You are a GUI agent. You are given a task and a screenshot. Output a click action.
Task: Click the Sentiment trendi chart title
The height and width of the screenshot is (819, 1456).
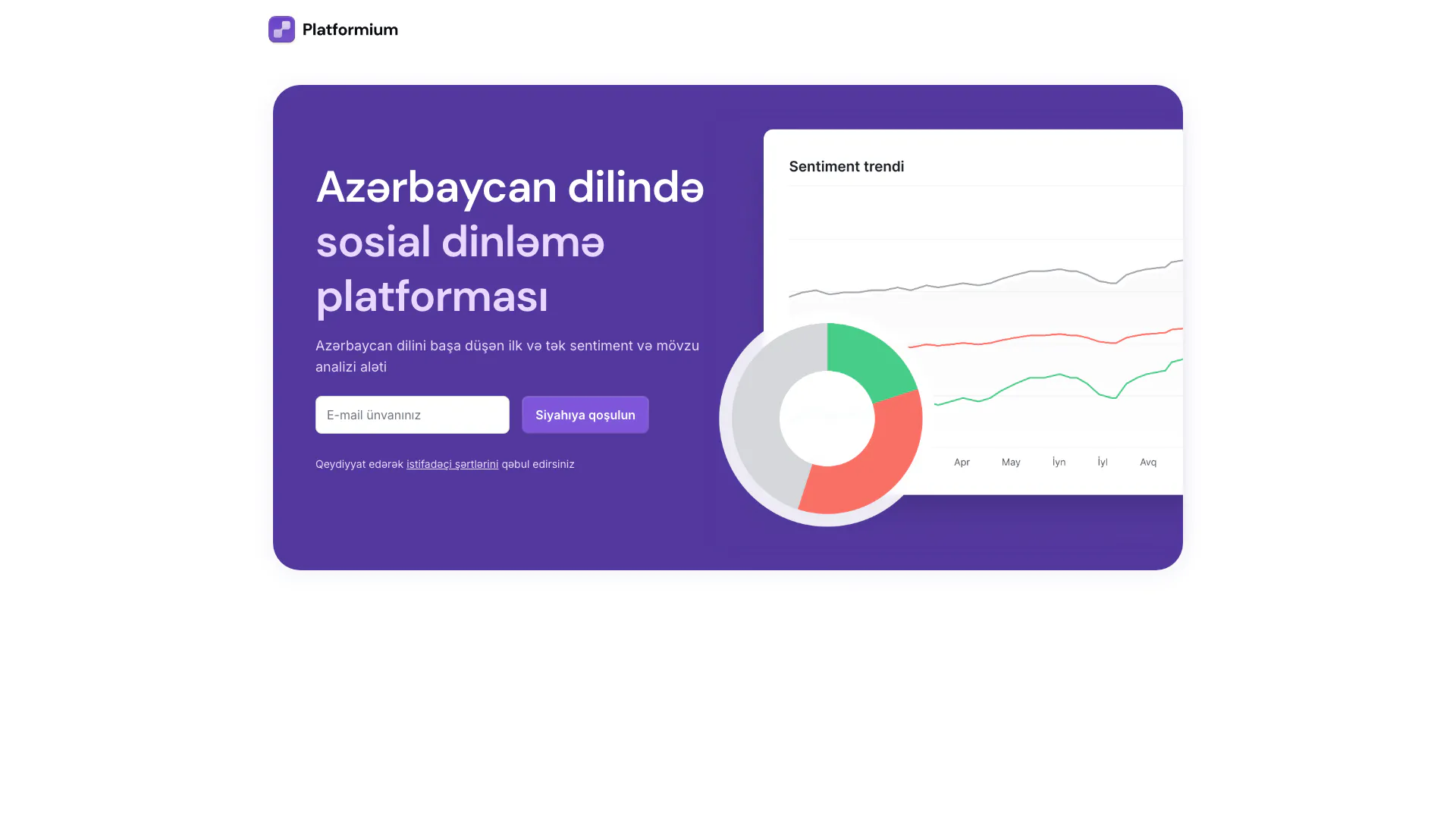(846, 167)
